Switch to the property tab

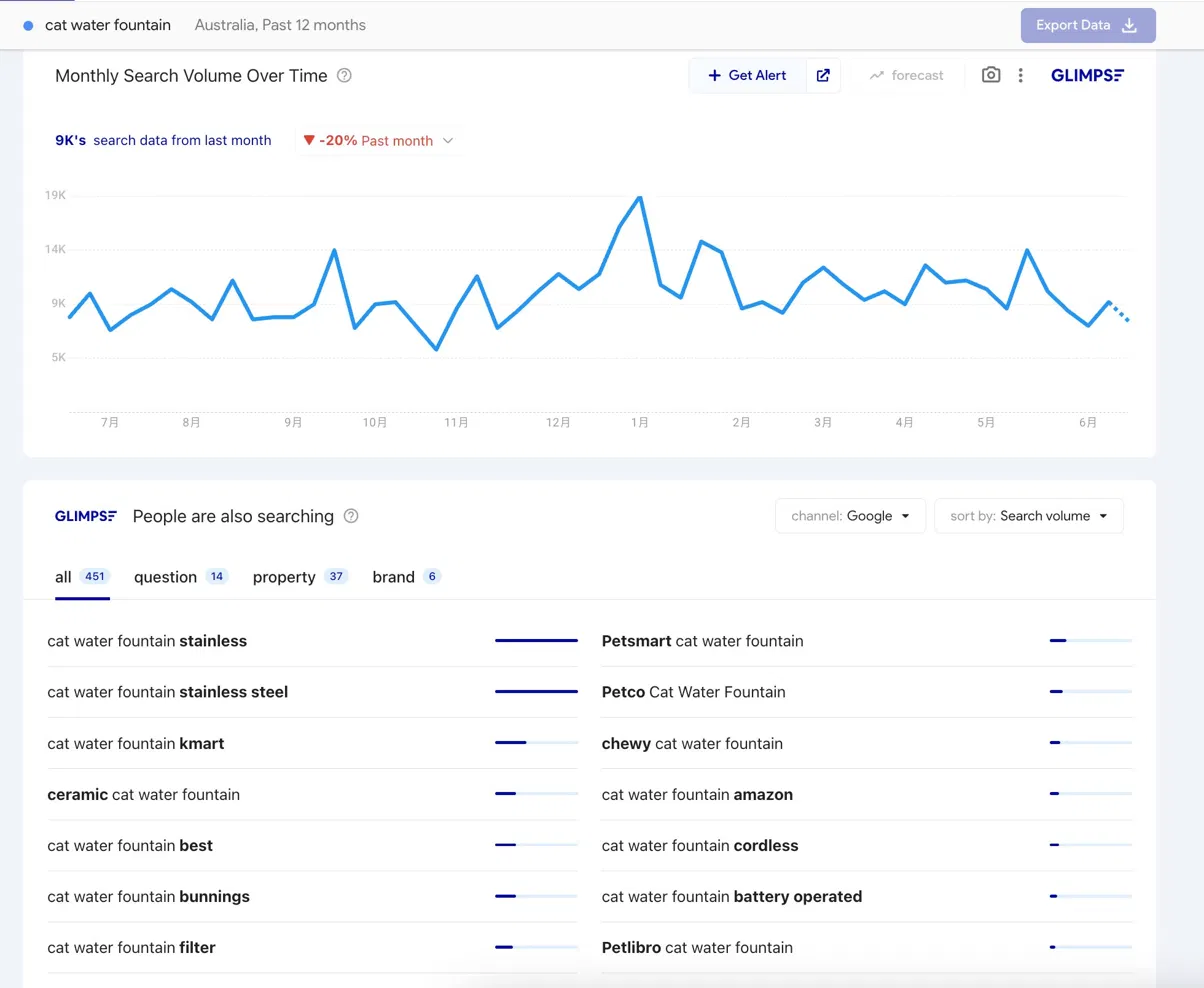pos(300,577)
